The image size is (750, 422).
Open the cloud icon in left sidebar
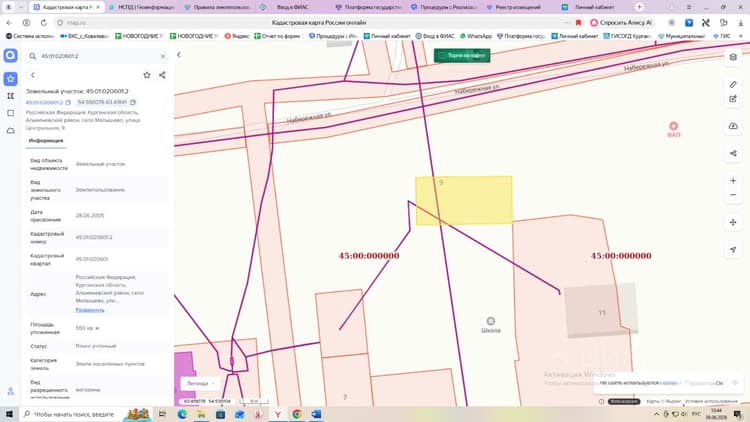(x=10, y=130)
